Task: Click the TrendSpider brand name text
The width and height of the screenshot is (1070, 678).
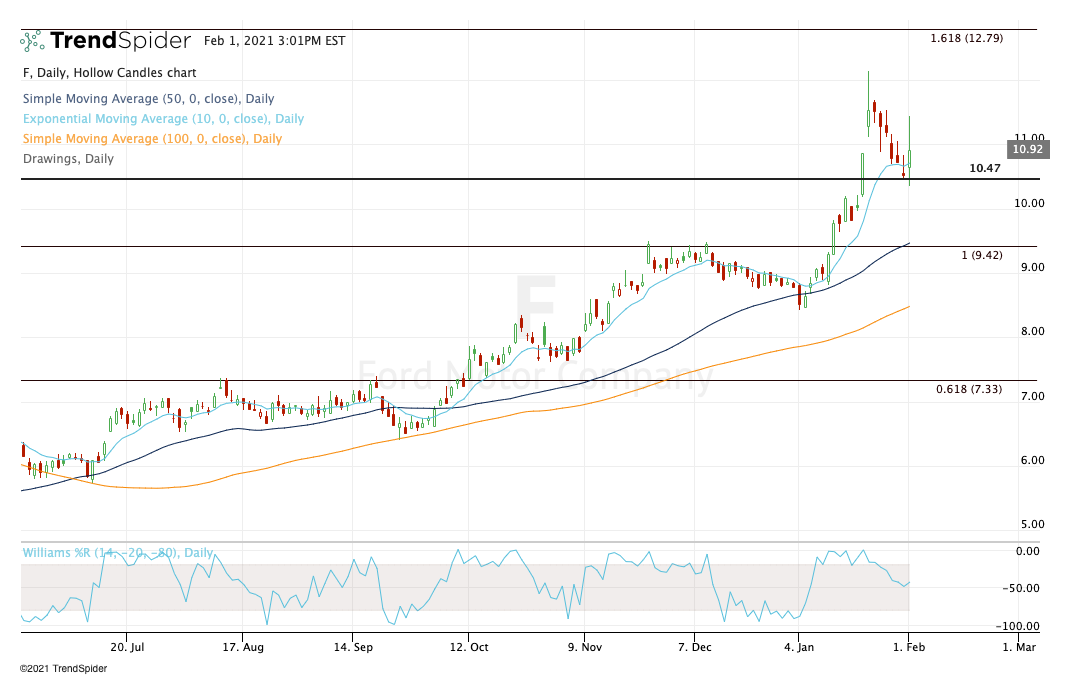Action: 120,41
